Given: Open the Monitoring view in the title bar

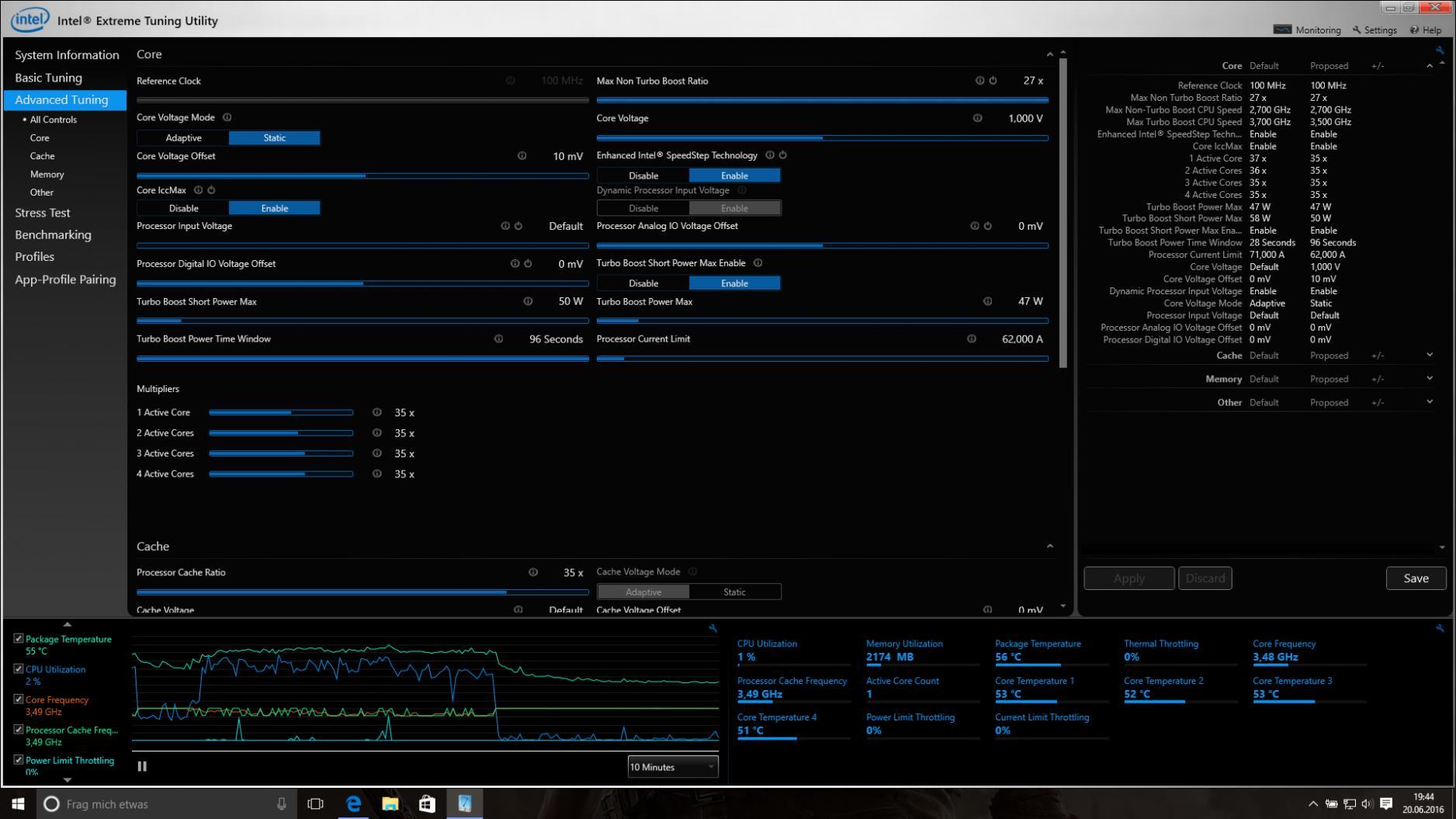Looking at the screenshot, I should tap(1308, 30).
